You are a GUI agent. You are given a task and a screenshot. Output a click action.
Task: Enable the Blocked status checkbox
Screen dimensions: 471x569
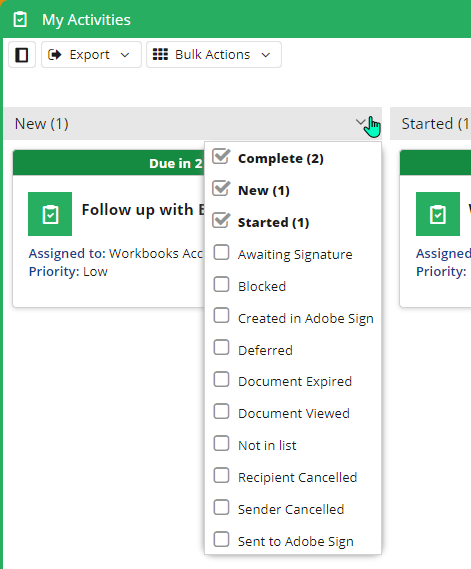tap(221, 284)
